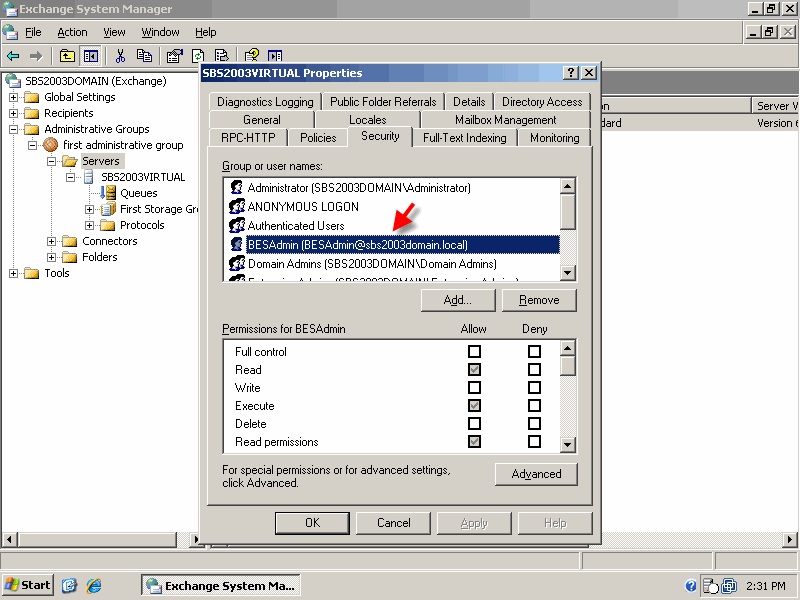Click the toolbar Forward arrow
The image size is (800, 600).
[36, 56]
